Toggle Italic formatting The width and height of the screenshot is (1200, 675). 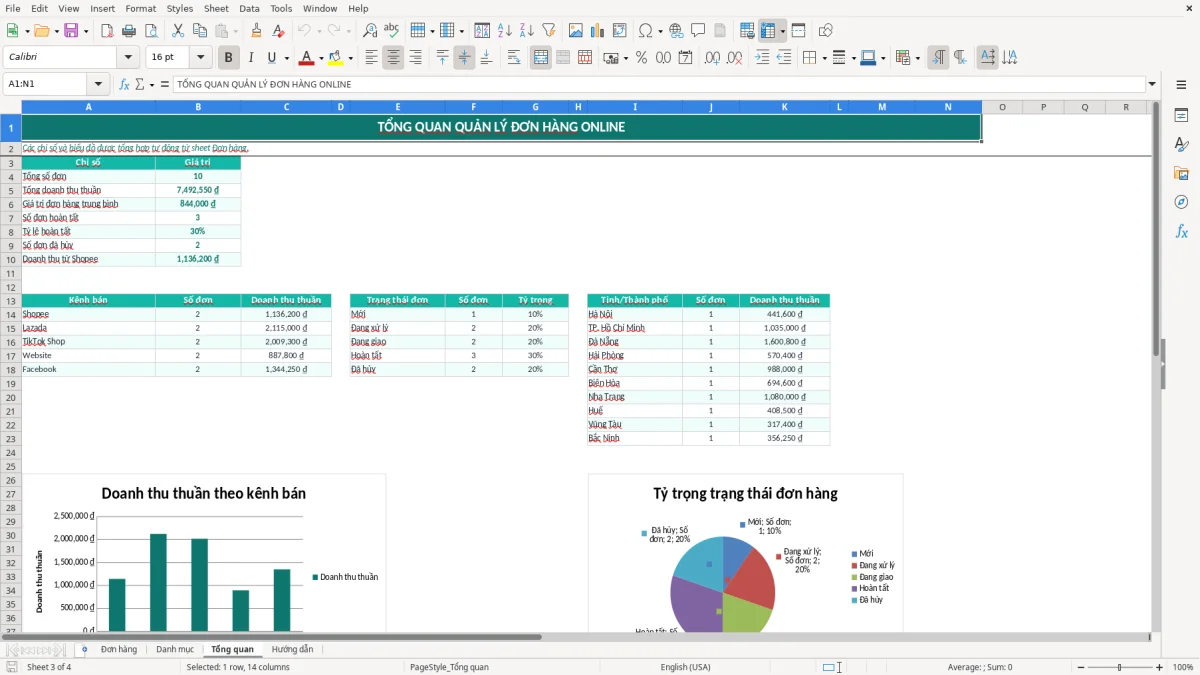coord(250,58)
